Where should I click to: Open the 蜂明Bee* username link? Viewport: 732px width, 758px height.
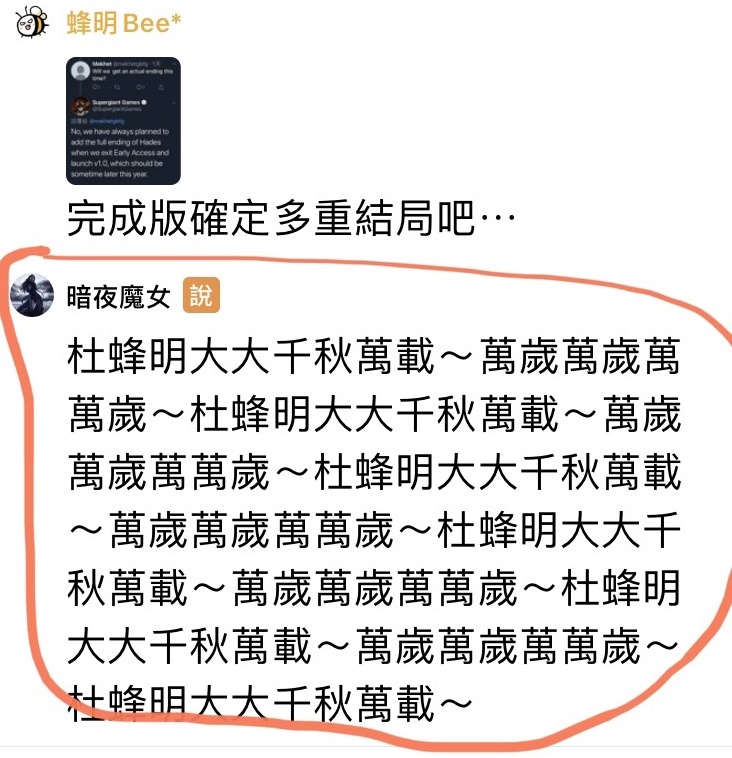[124, 23]
